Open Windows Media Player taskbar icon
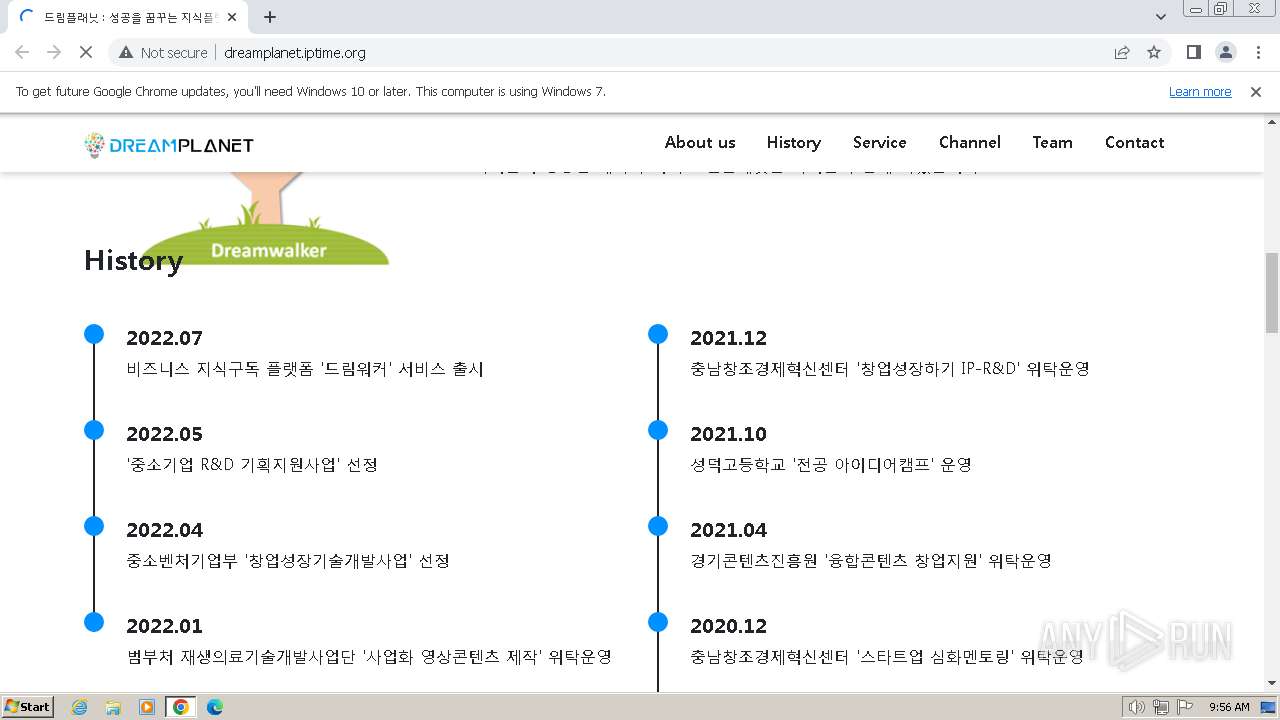The image size is (1280, 720). 147,707
